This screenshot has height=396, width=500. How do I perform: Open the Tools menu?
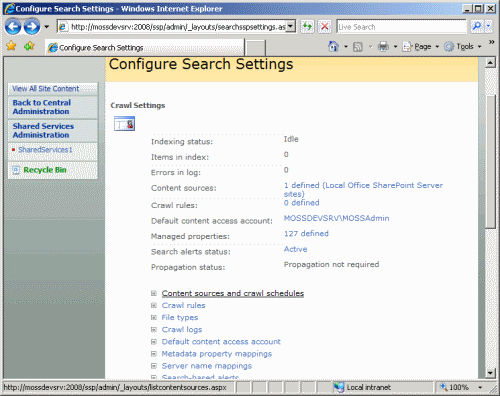point(463,47)
